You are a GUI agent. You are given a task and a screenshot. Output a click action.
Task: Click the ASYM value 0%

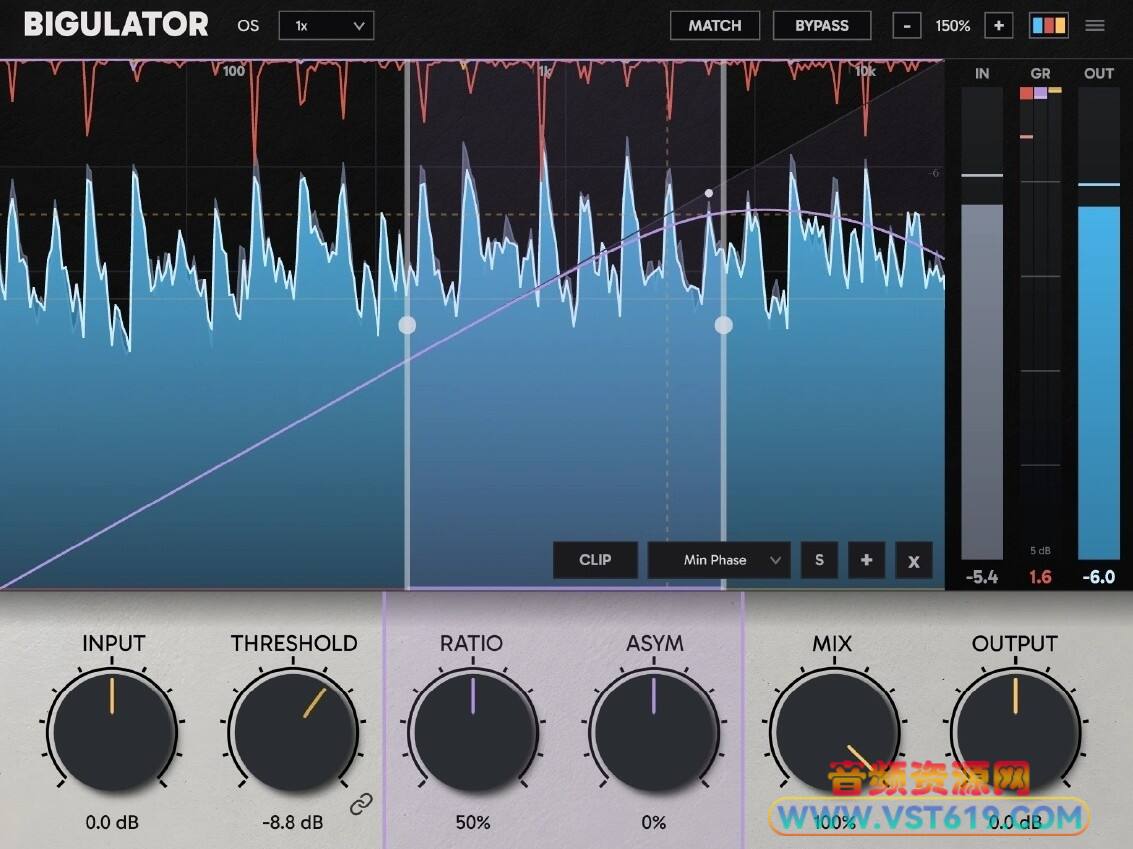(654, 822)
